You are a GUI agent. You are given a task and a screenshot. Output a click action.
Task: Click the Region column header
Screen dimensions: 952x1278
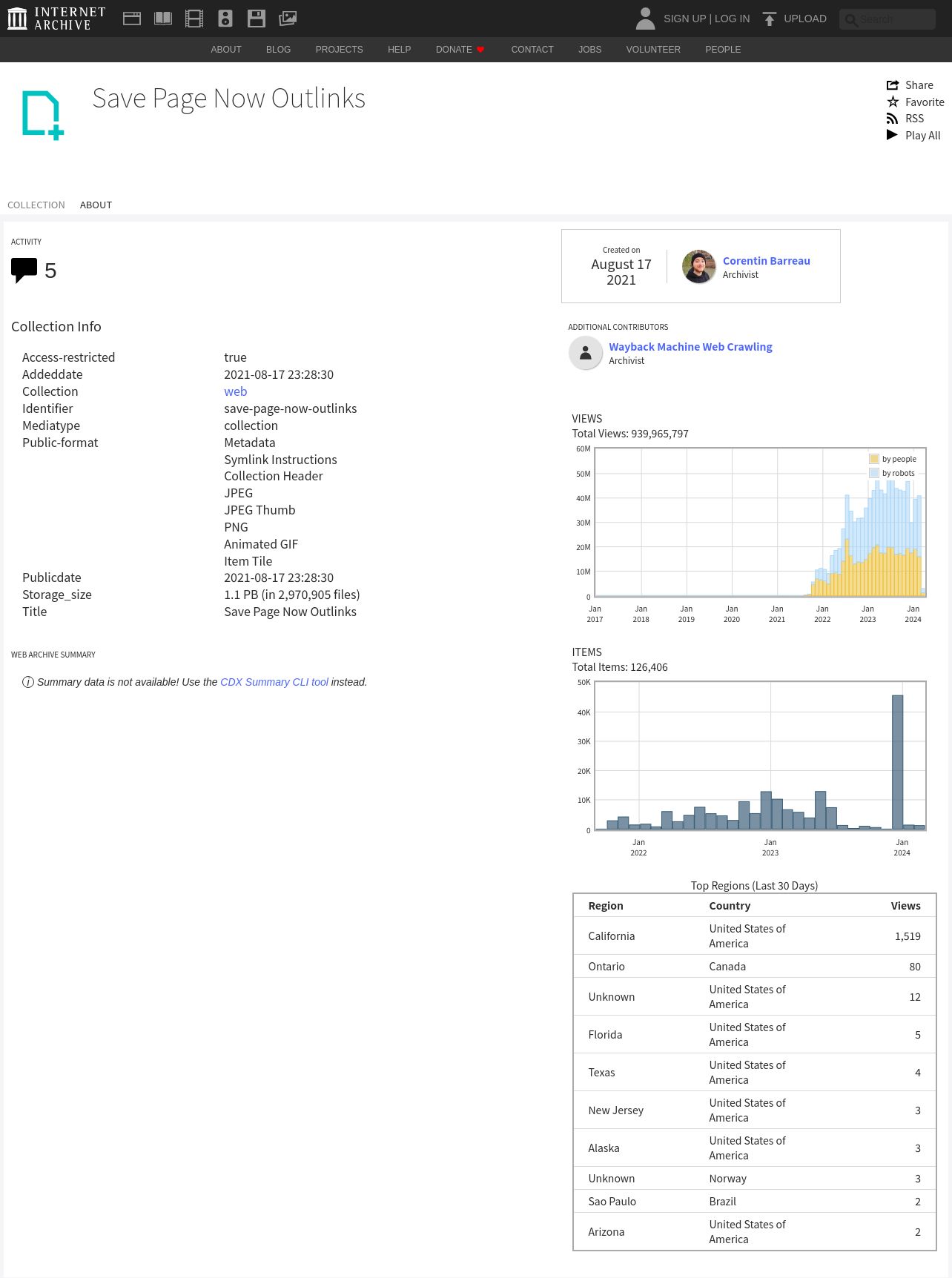click(x=606, y=906)
